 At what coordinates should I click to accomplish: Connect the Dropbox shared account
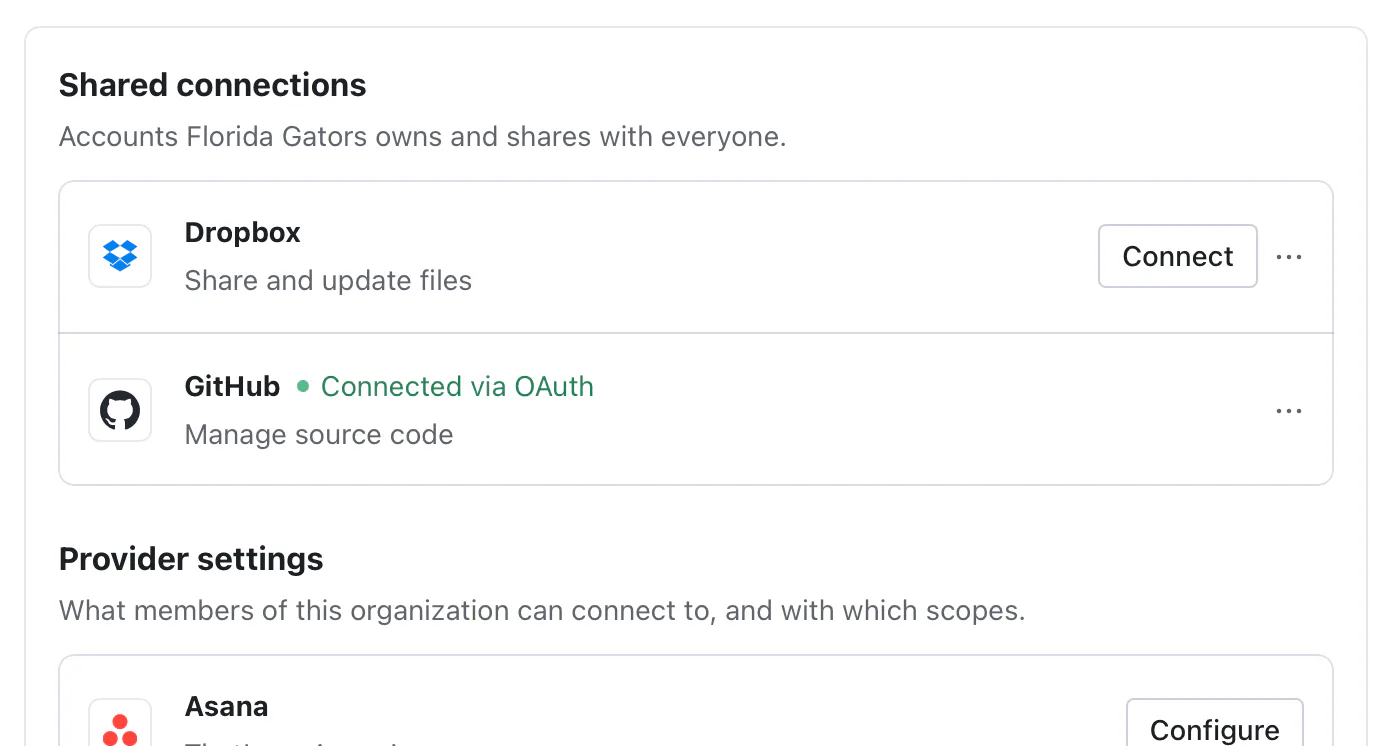pos(1178,256)
